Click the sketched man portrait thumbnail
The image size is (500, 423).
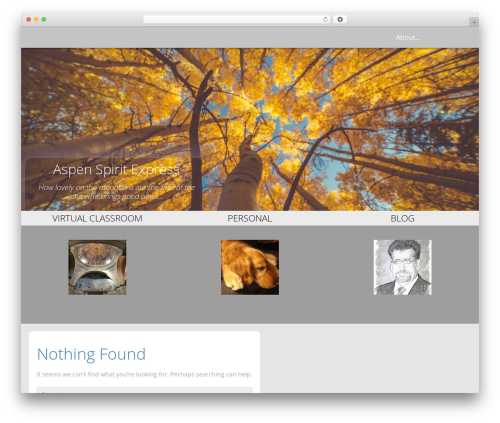click(403, 267)
